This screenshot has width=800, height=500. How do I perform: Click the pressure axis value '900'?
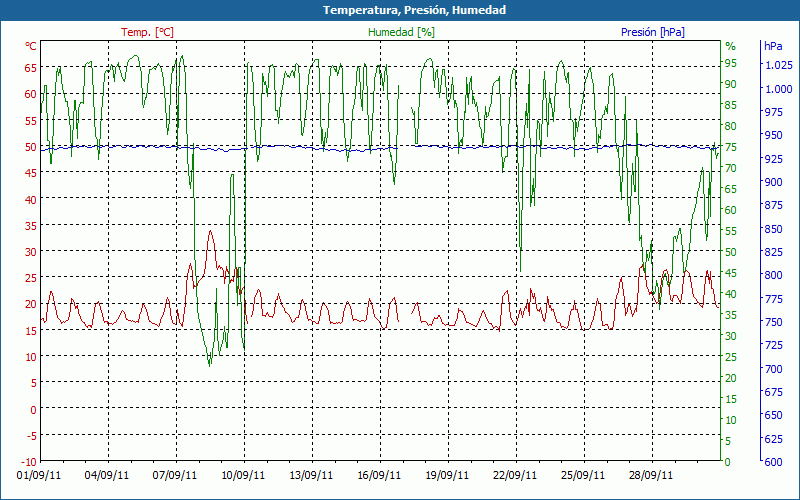(x=773, y=182)
